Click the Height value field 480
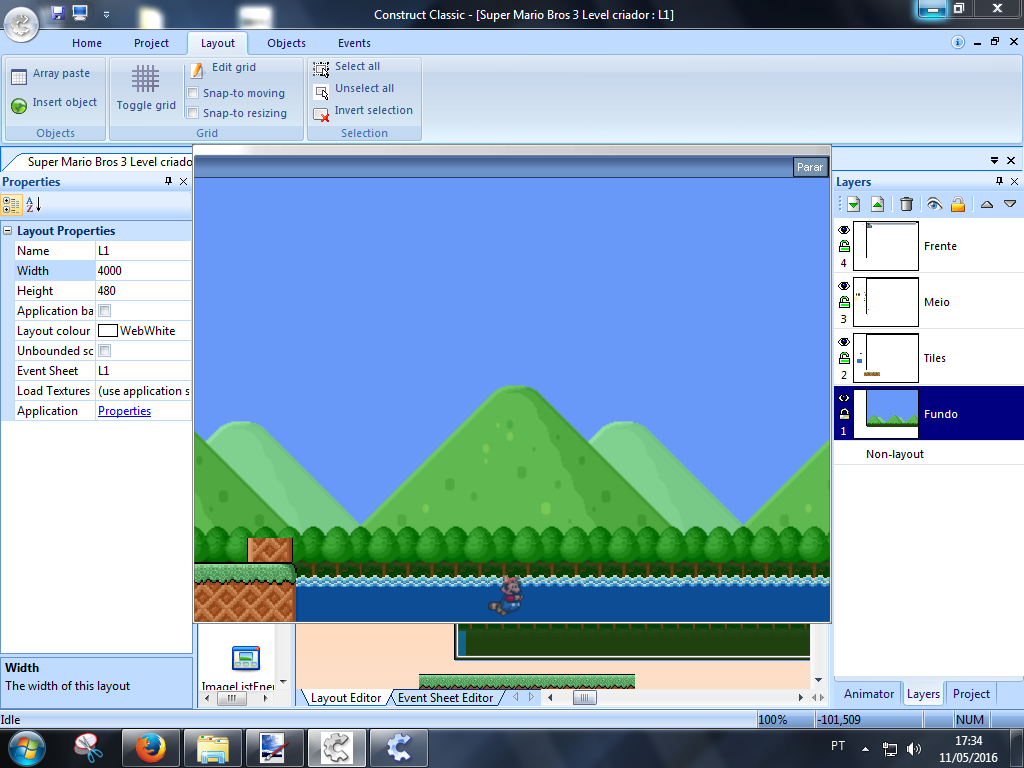The width and height of the screenshot is (1024, 768). point(143,291)
